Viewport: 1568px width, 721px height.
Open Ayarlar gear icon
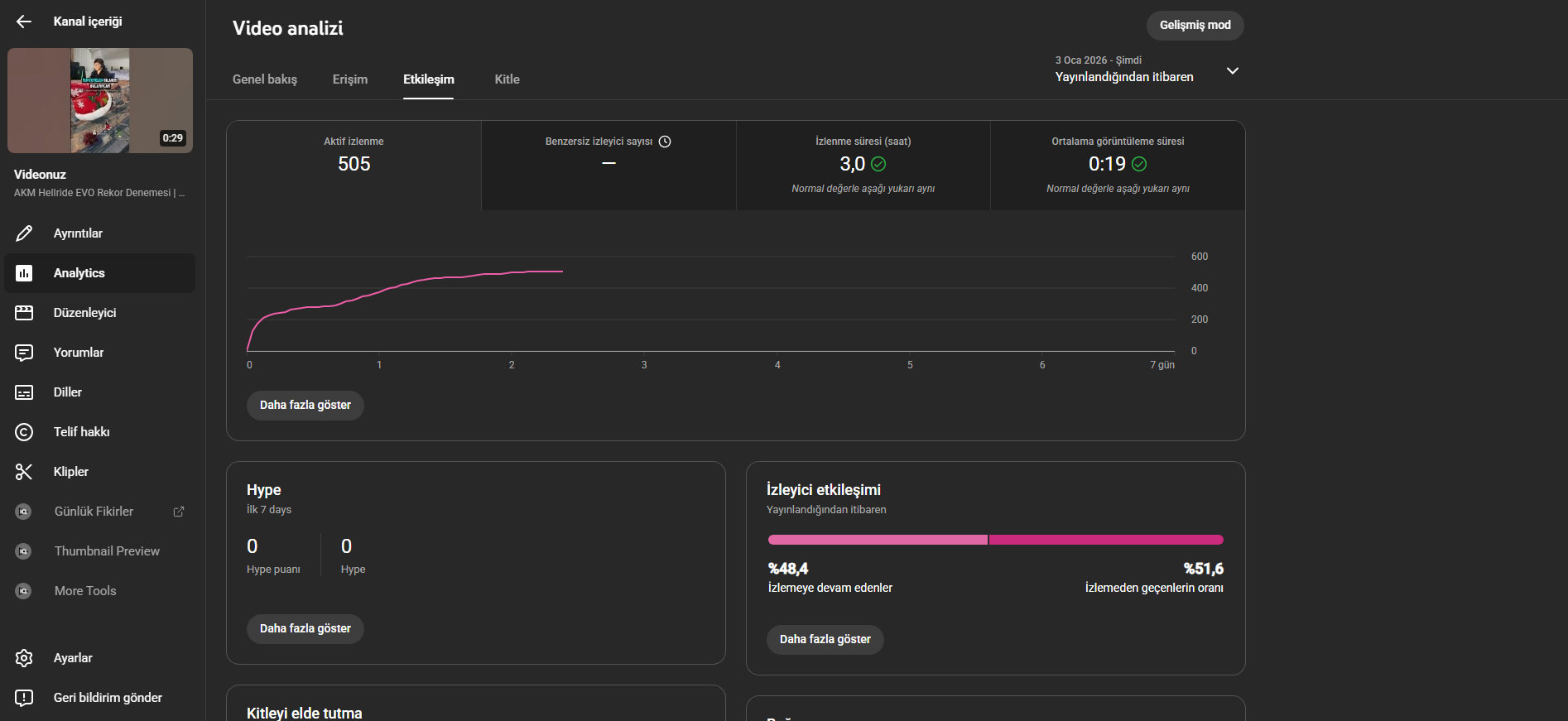[x=24, y=658]
